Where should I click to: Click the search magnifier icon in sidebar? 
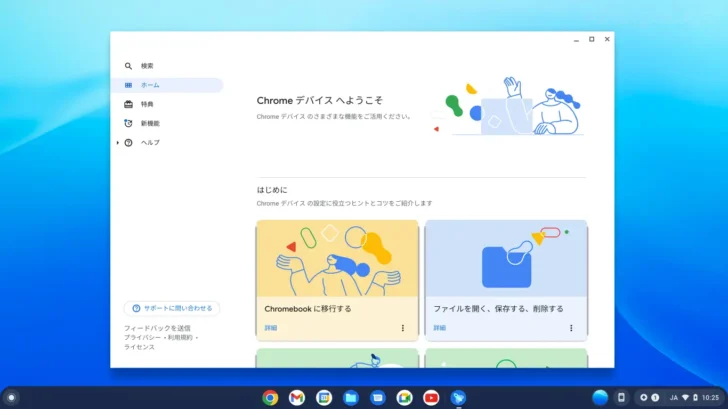(128, 66)
